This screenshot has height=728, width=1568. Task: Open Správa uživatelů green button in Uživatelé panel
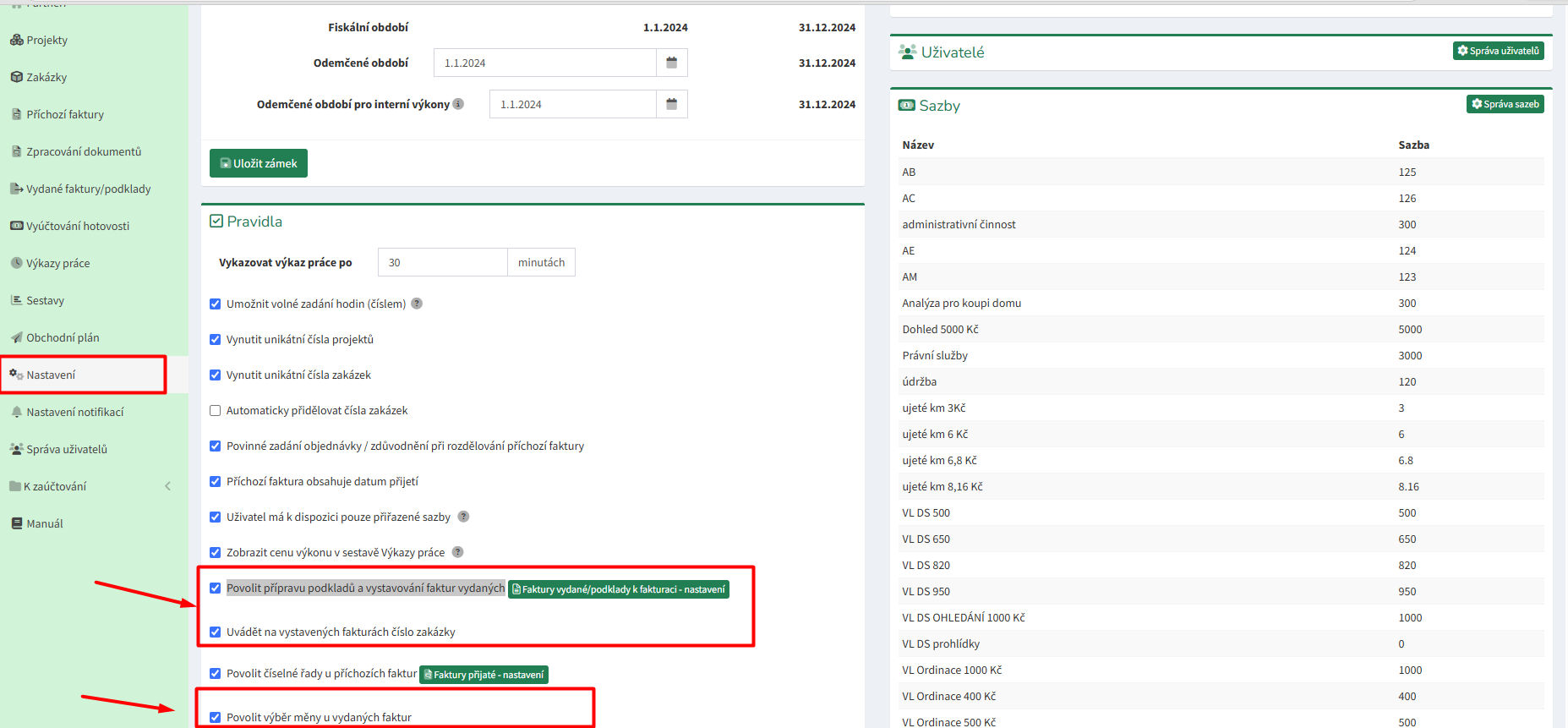(1499, 51)
